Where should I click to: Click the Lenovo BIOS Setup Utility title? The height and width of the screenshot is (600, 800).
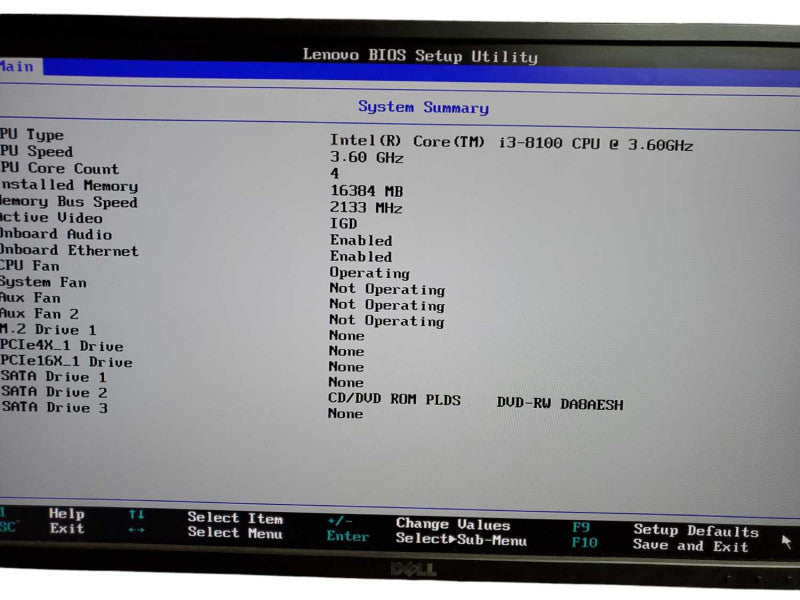point(420,56)
